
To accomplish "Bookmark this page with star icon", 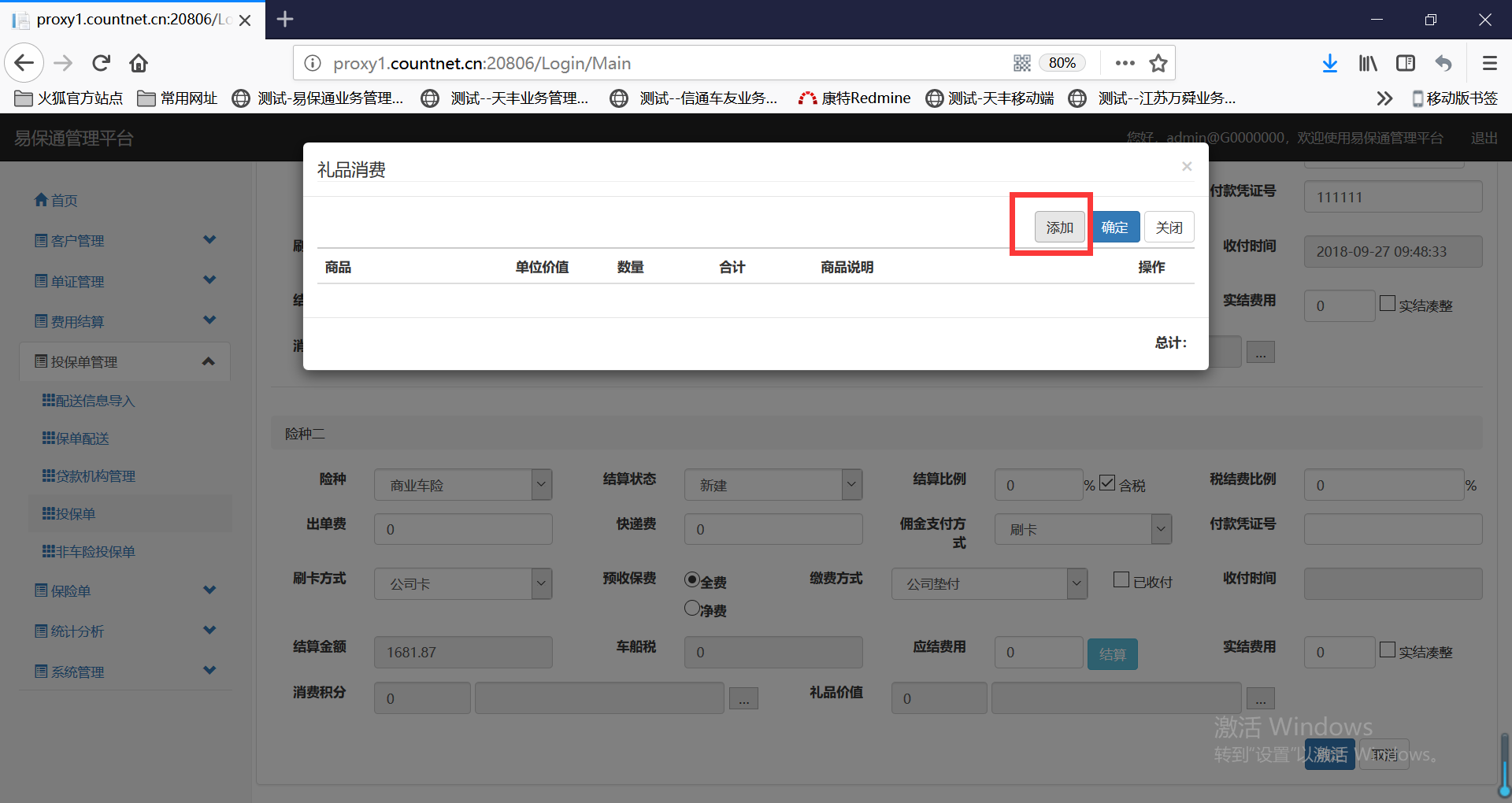I will click(1158, 63).
